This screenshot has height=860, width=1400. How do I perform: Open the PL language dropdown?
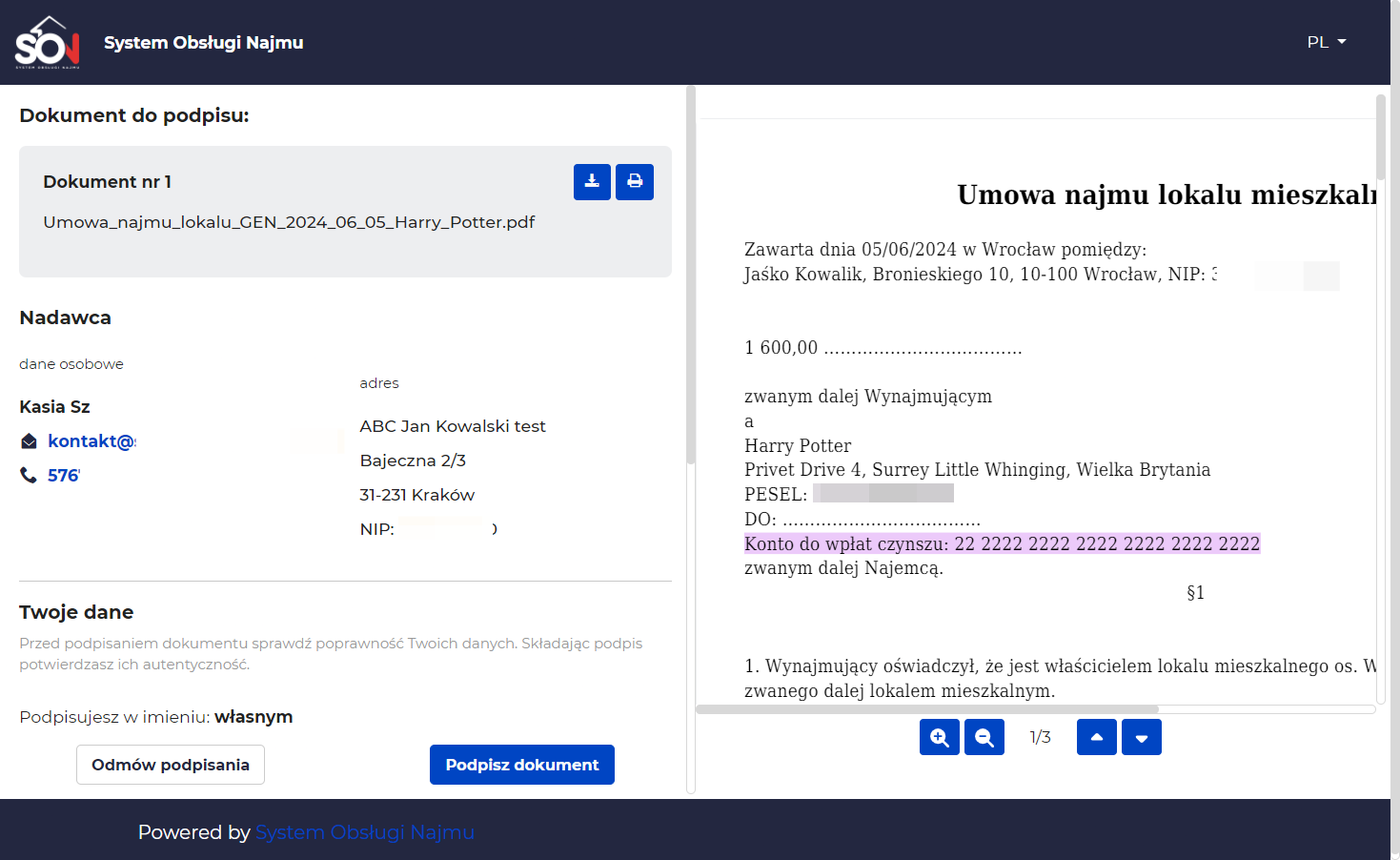pos(1327,42)
